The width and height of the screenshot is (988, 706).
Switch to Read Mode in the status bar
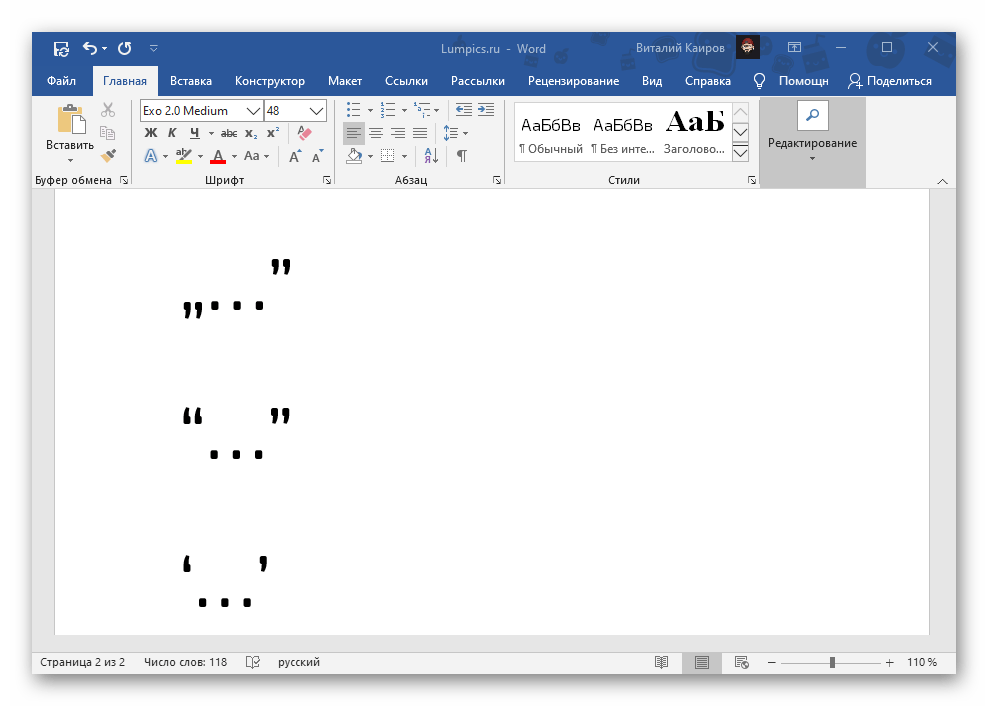tap(661, 662)
